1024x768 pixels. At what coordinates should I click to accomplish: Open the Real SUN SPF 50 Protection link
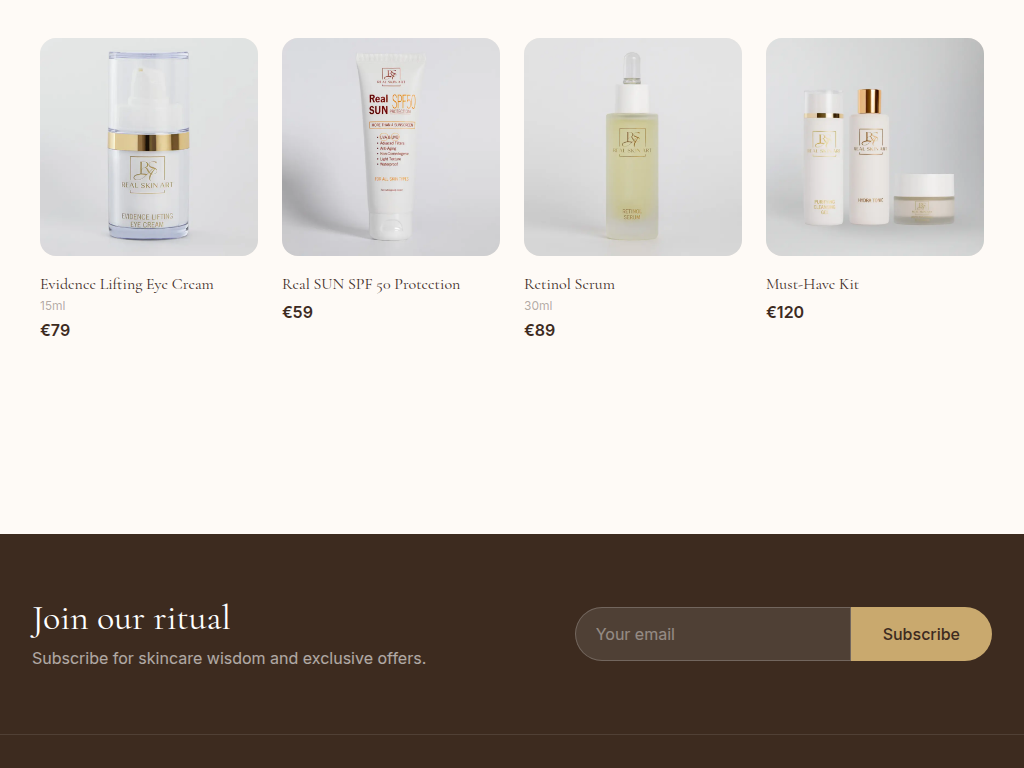[x=371, y=285]
